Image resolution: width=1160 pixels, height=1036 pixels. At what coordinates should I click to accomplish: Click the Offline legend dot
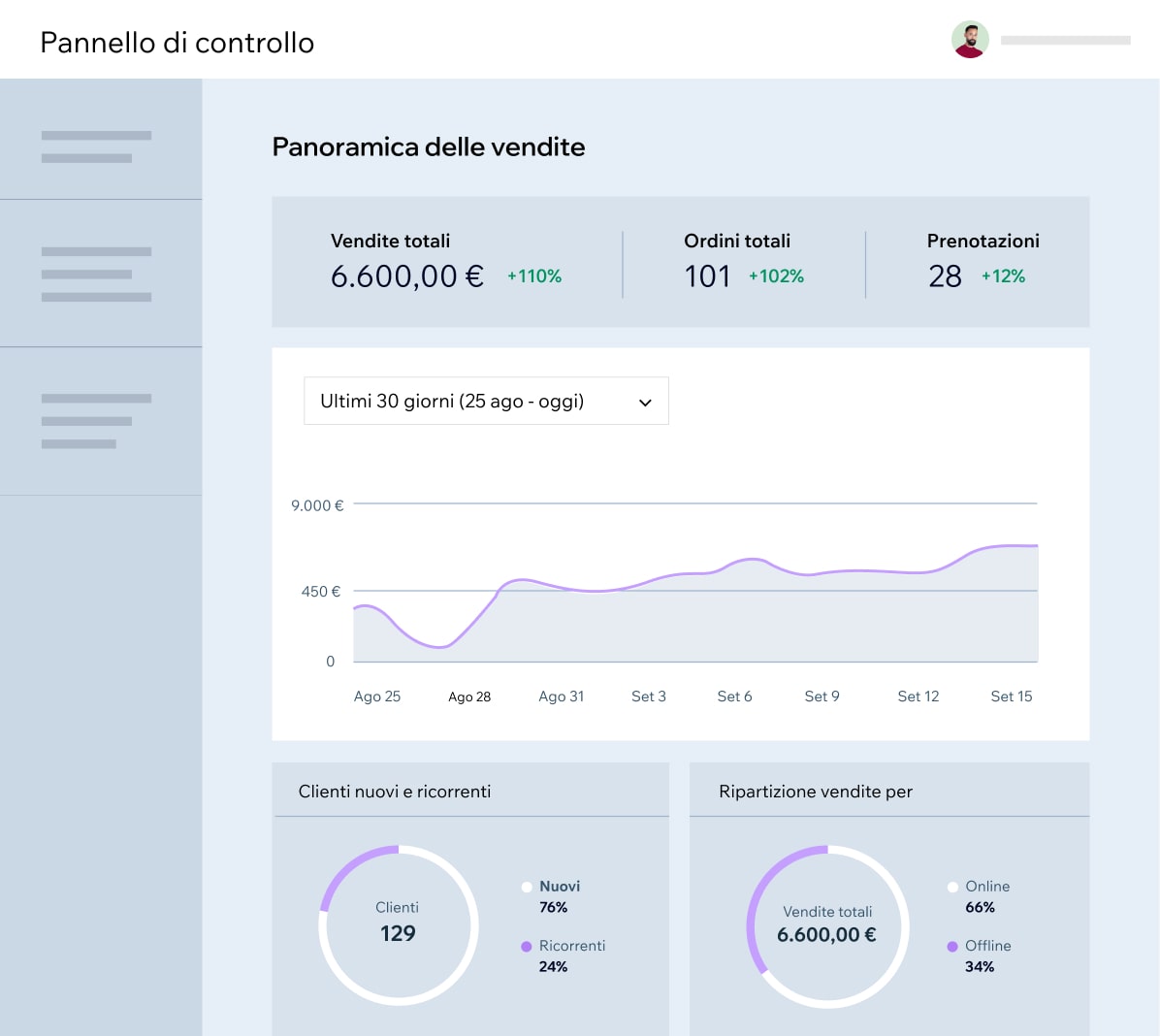[954, 945]
